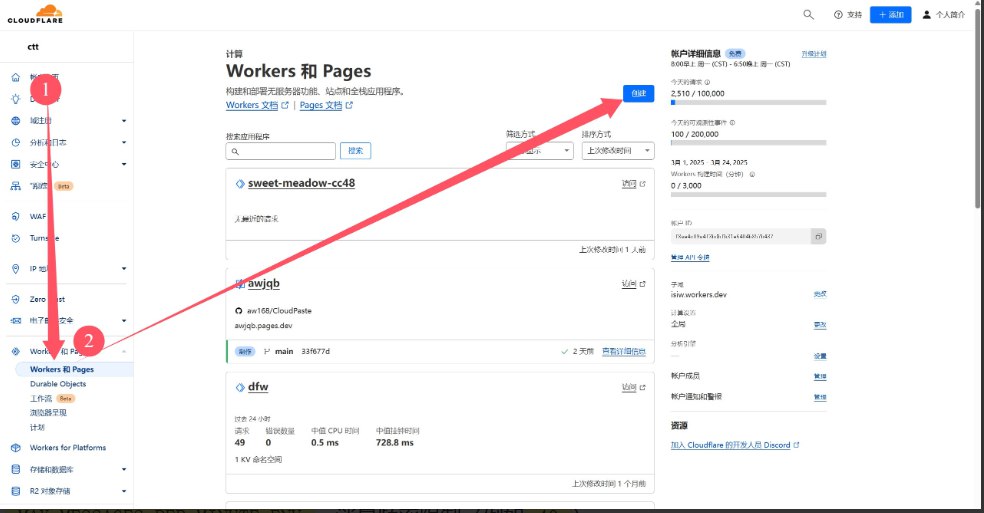The width and height of the screenshot is (984, 513).
Task: Open the sweet-meadow-cc48 application
Action: pos(301,183)
